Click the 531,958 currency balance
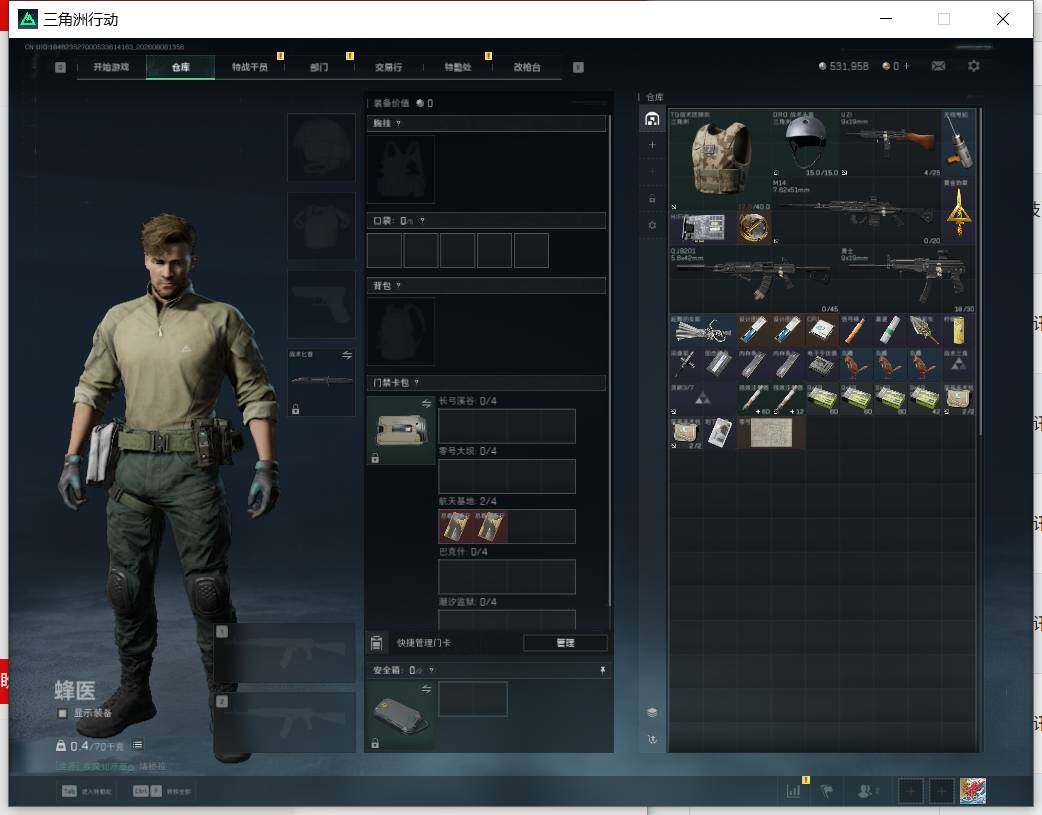This screenshot has height=815, width=1042. (x=844, y=66)
